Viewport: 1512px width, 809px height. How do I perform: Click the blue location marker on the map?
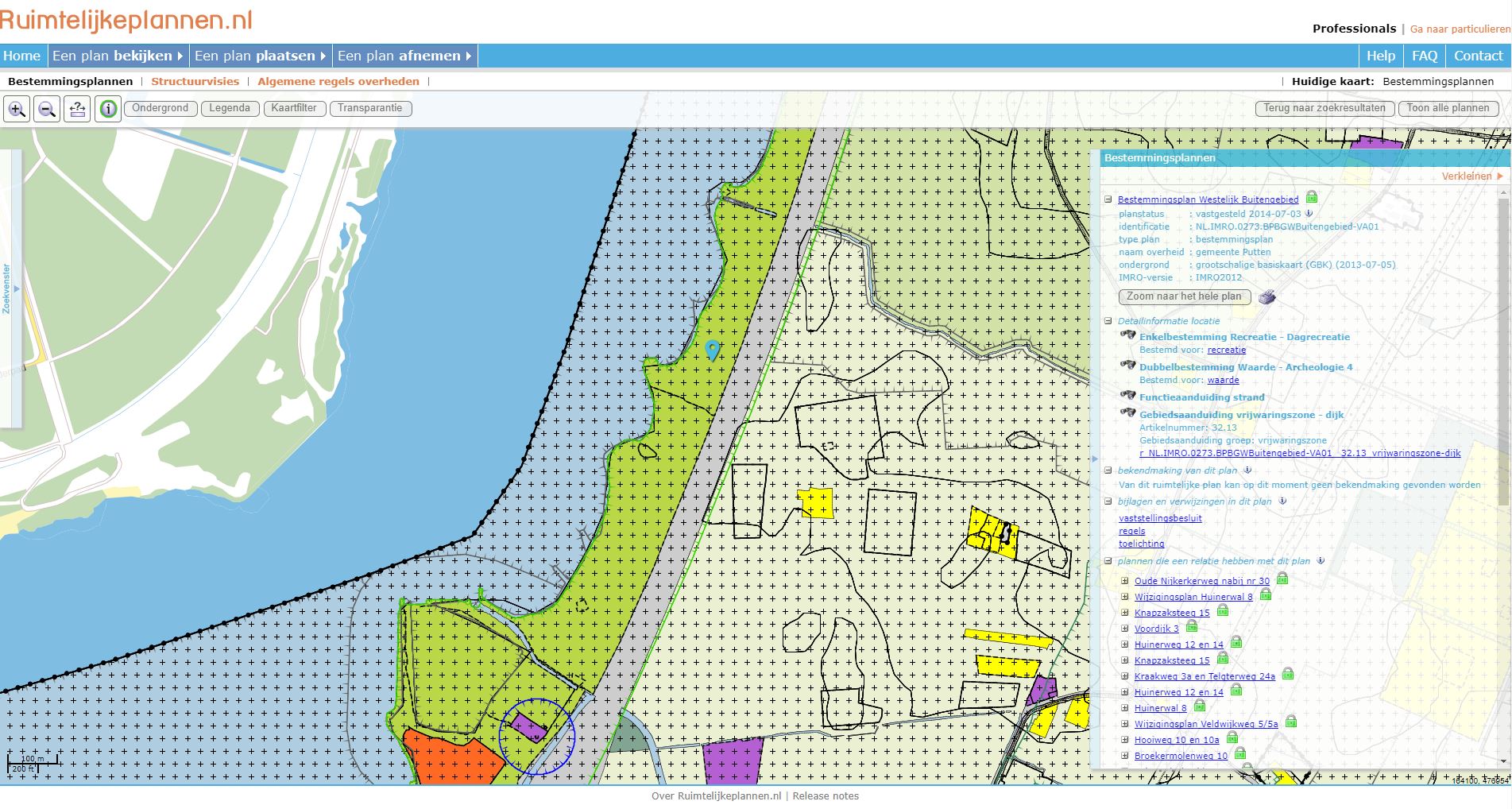click(x=712, y=350)
